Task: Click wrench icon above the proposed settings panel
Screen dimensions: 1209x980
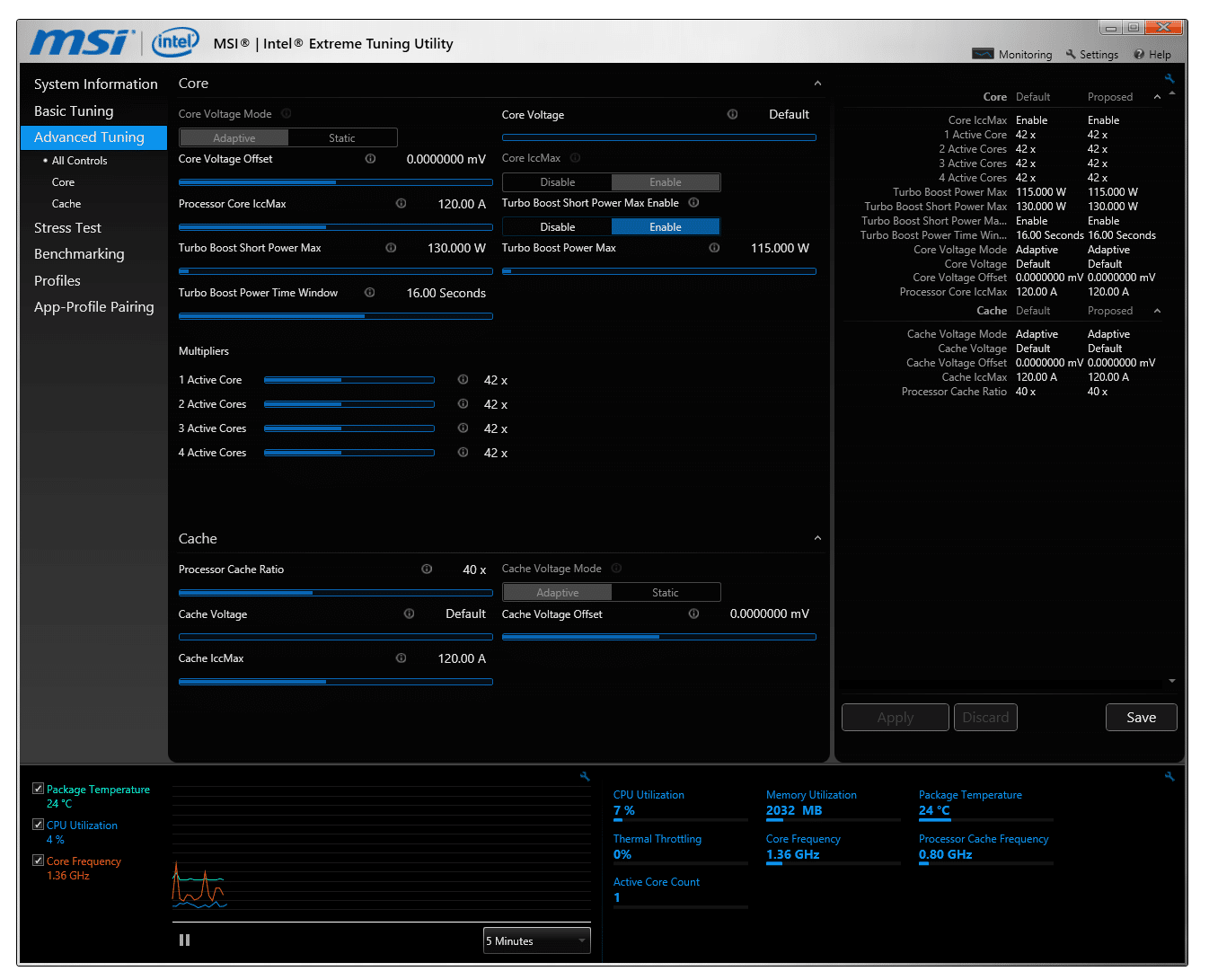Action: pos(1169,78)
